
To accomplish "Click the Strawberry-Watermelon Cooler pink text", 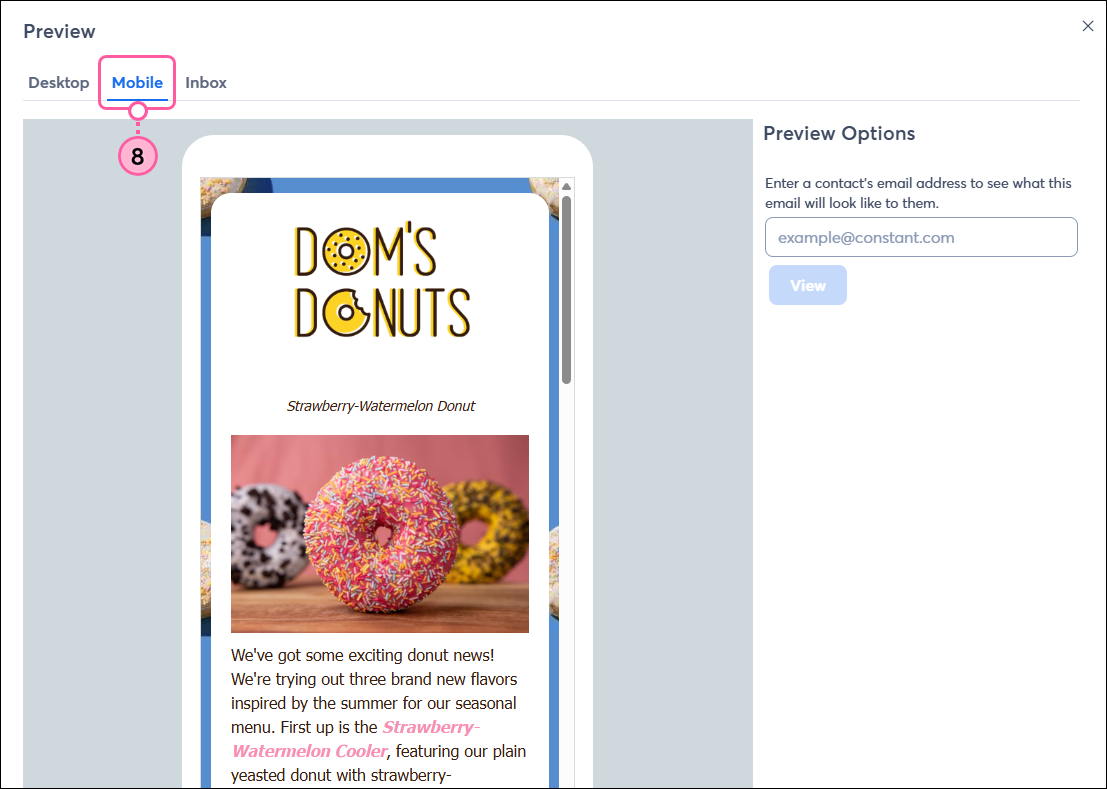I will pos(356,739).
